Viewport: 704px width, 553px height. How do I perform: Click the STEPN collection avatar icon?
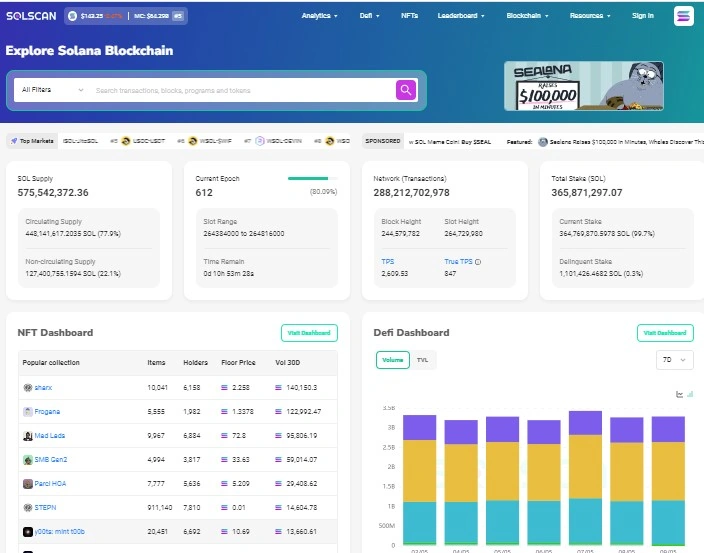point(28,508)
